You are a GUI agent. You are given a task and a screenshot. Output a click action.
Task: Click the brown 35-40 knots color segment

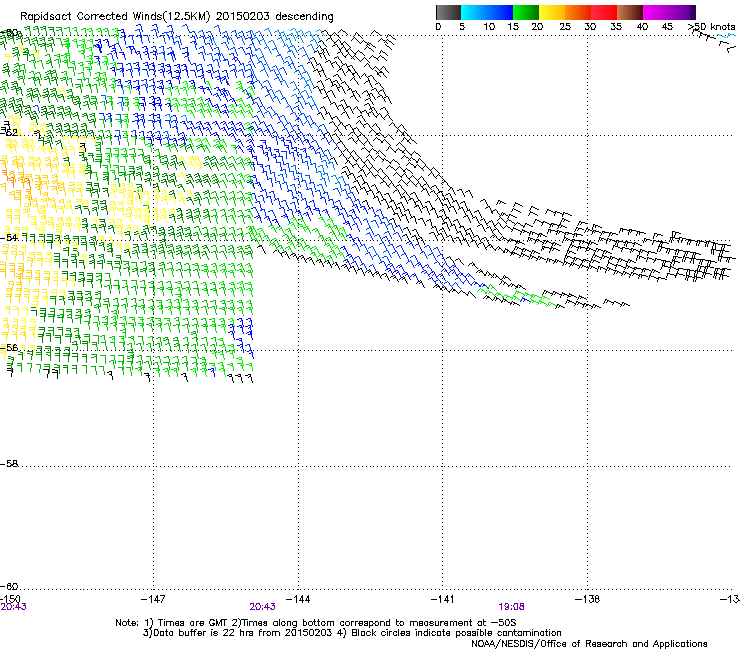[x=630, y=12]
